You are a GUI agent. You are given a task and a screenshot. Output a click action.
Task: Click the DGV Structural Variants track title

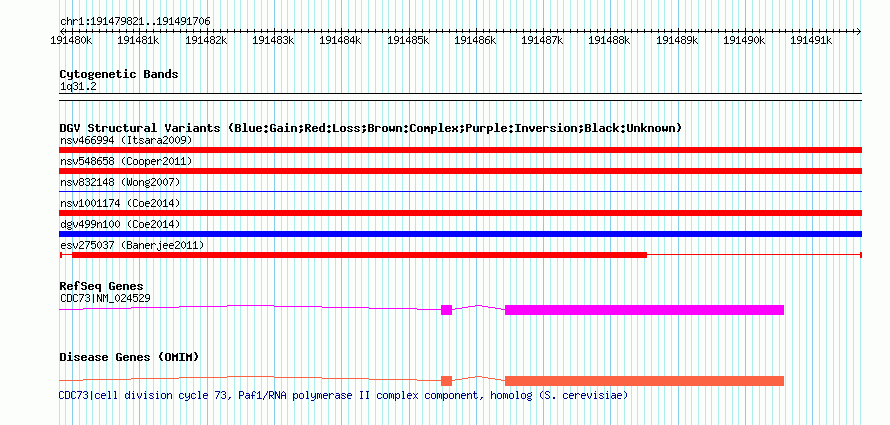371,128
